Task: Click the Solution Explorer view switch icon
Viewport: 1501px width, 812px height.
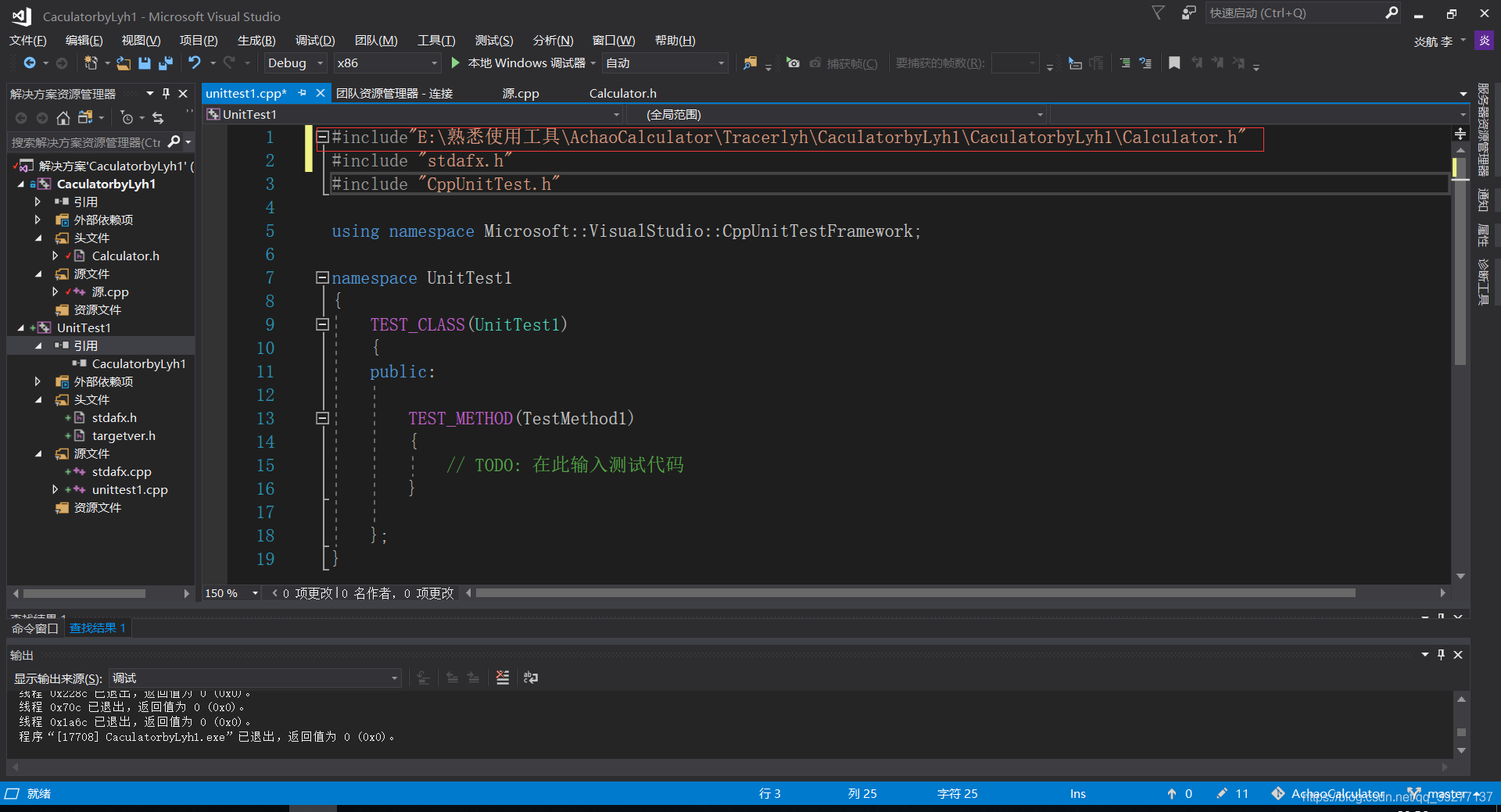Action: pyautogui.click(x=85, y=118)
